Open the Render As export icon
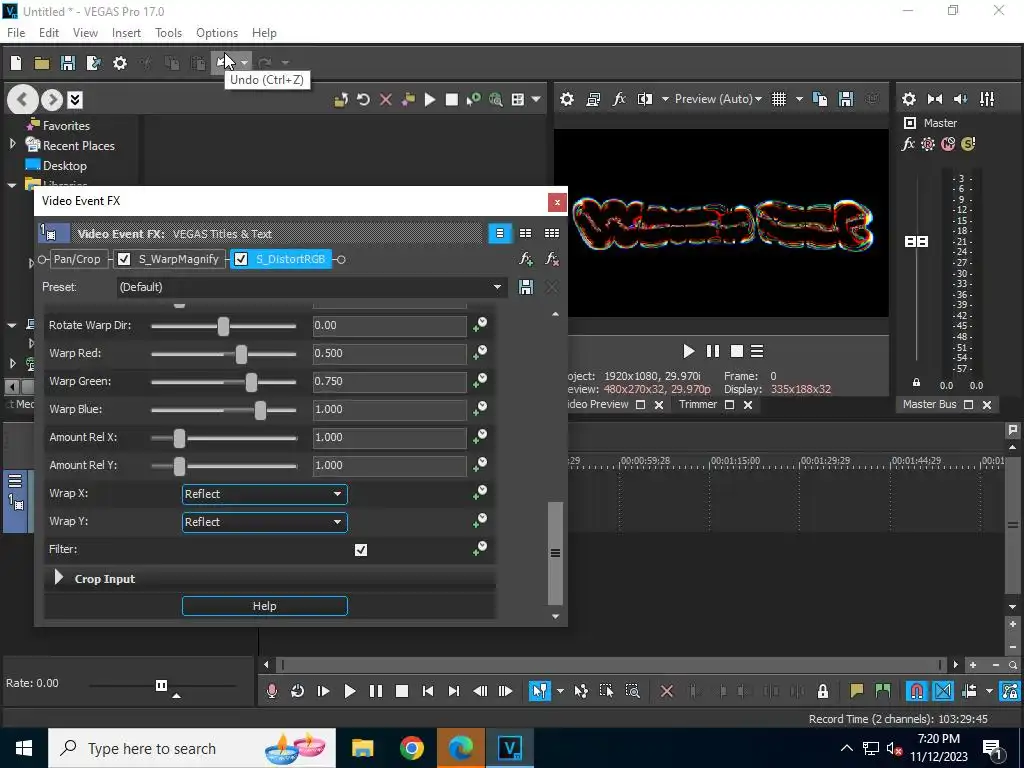 94,63
